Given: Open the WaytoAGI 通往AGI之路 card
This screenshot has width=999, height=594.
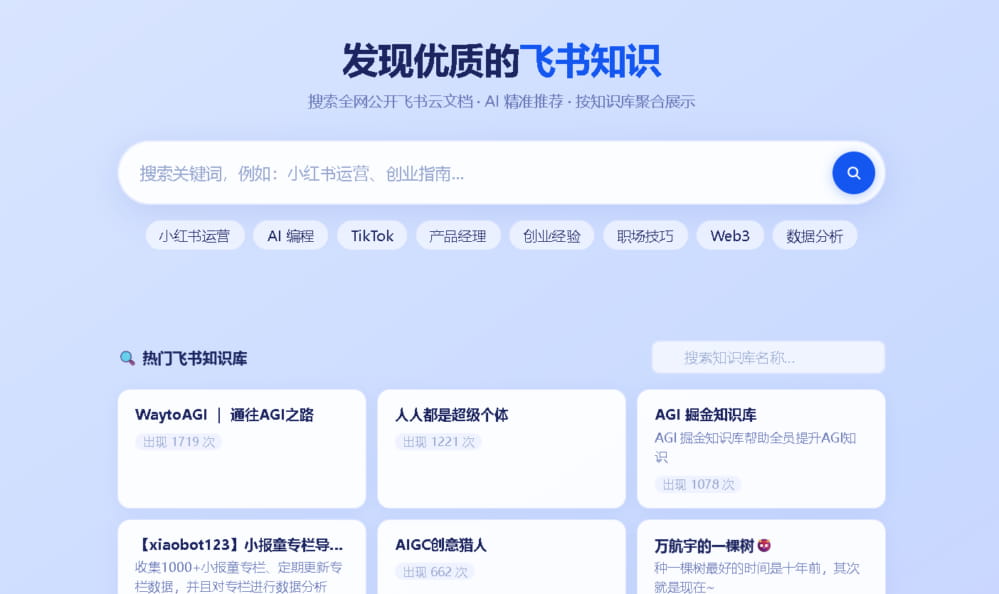Looking at the screenshot, I should [x=242, y=449].
